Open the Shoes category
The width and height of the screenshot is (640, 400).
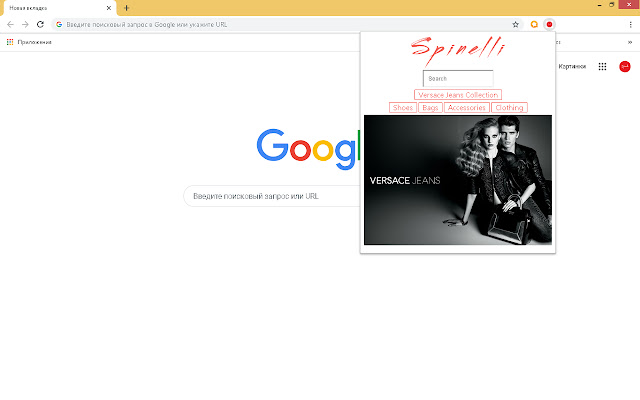[x=403, y=107]
